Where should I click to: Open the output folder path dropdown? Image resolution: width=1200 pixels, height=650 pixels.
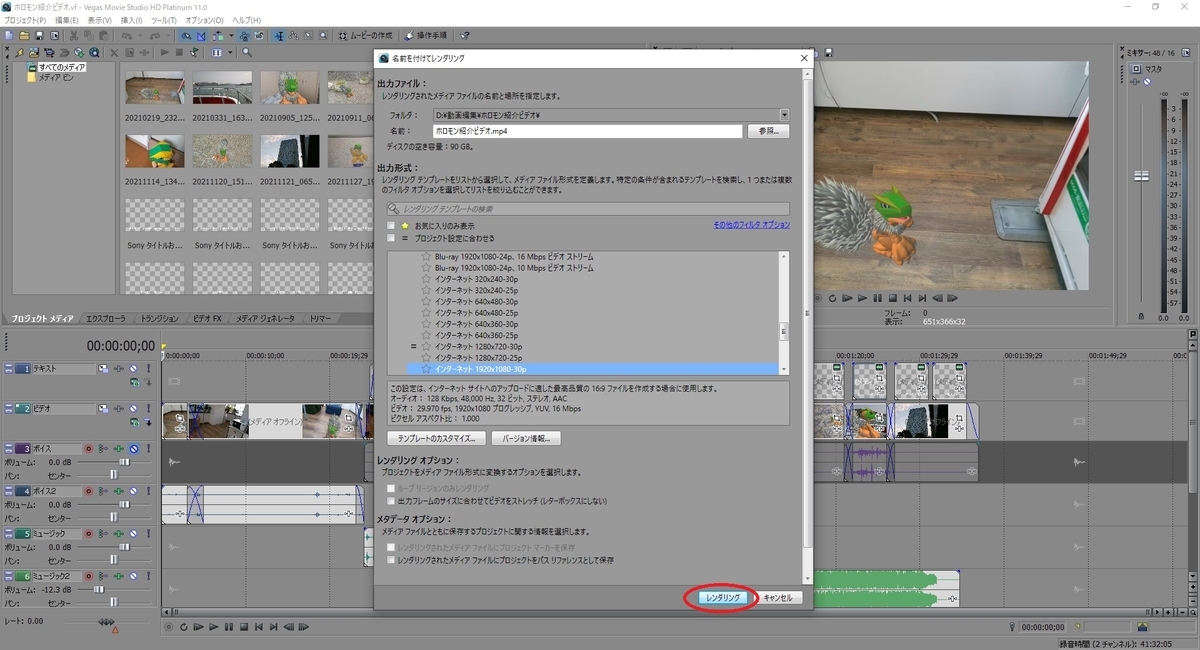784,115
